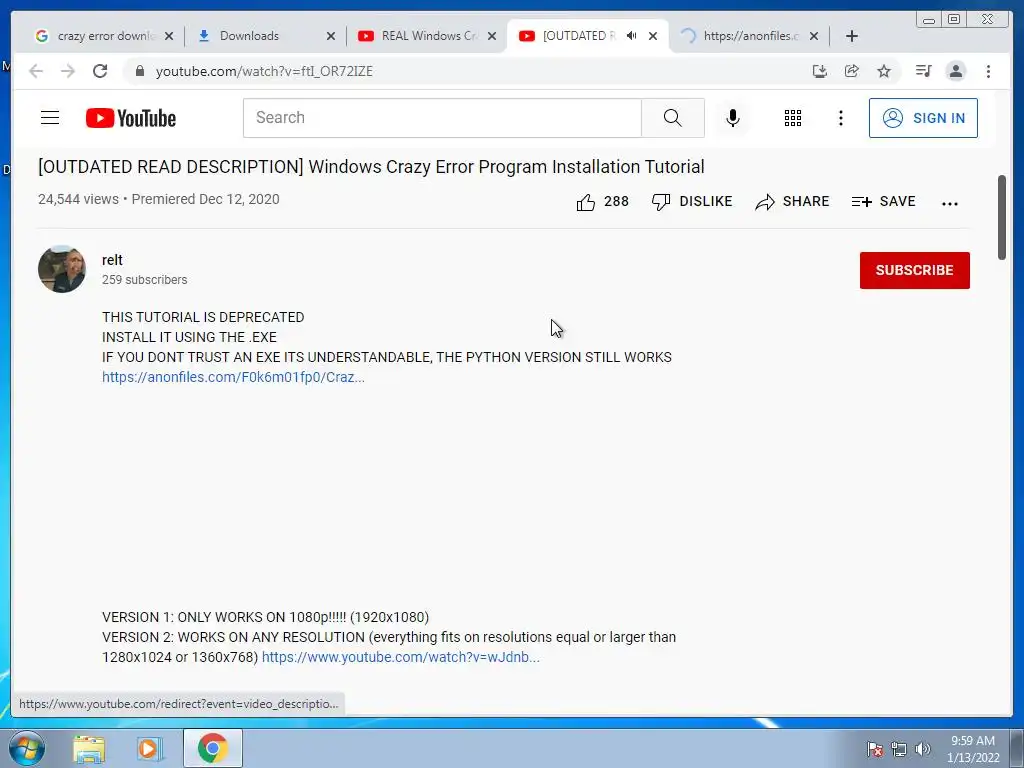Close the Downloads tab

330,36
